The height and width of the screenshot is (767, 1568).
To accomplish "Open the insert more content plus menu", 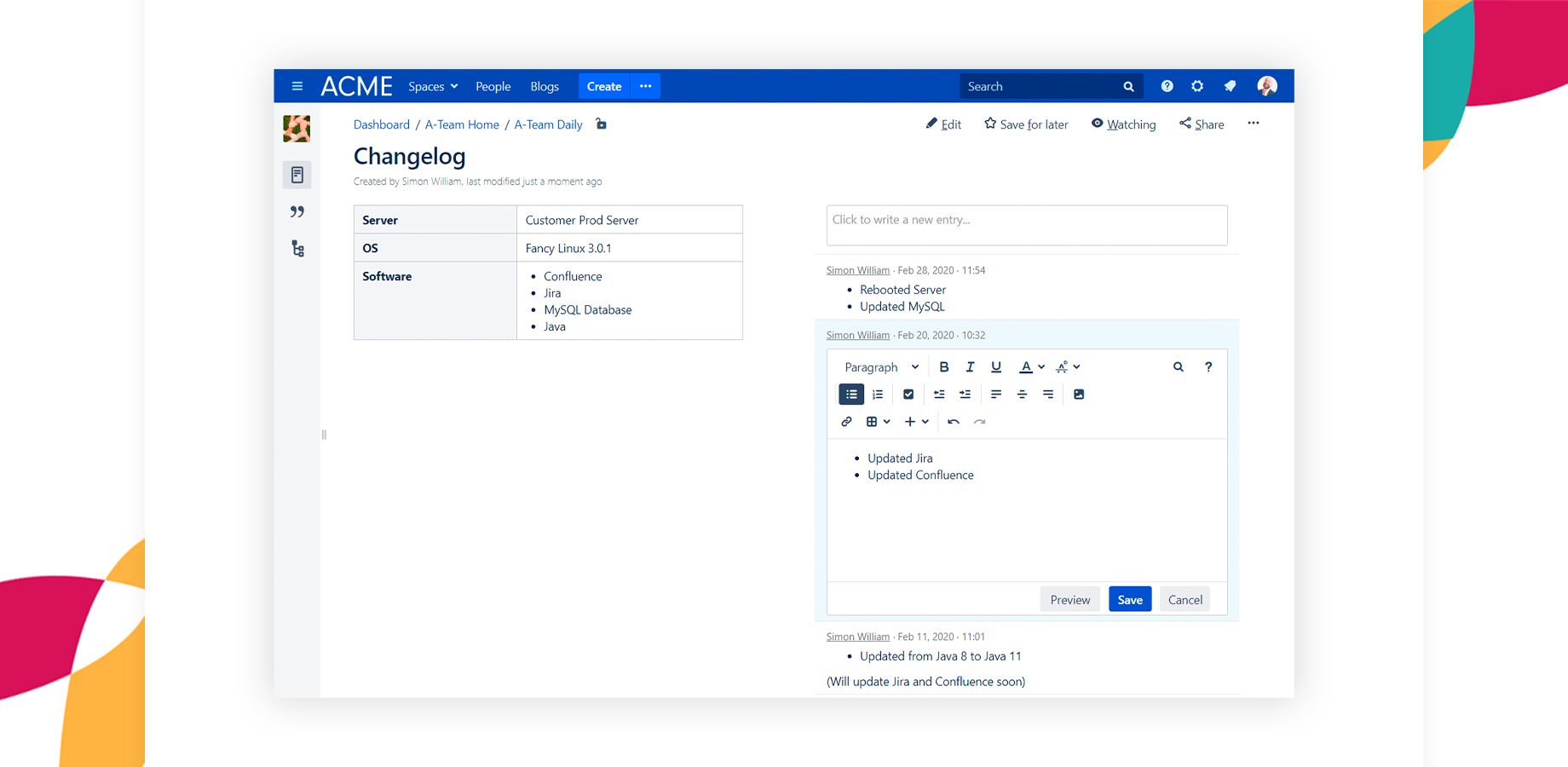I will tap(917, 422).
